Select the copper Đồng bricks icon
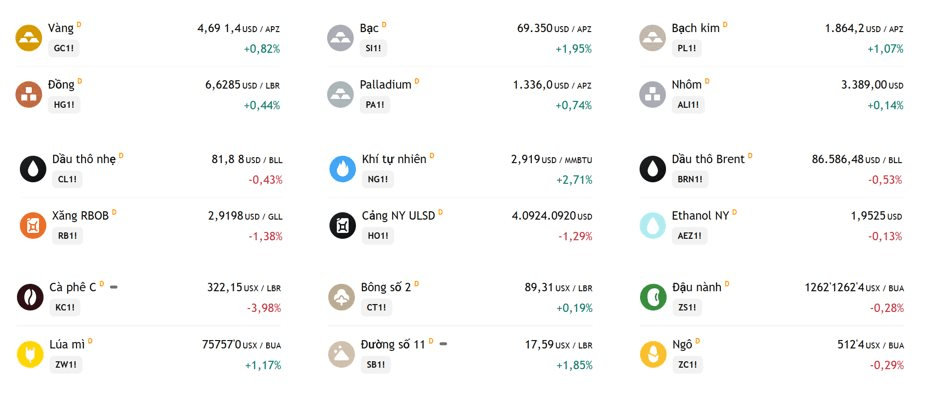The image size is (934, 397). [29, 94]
